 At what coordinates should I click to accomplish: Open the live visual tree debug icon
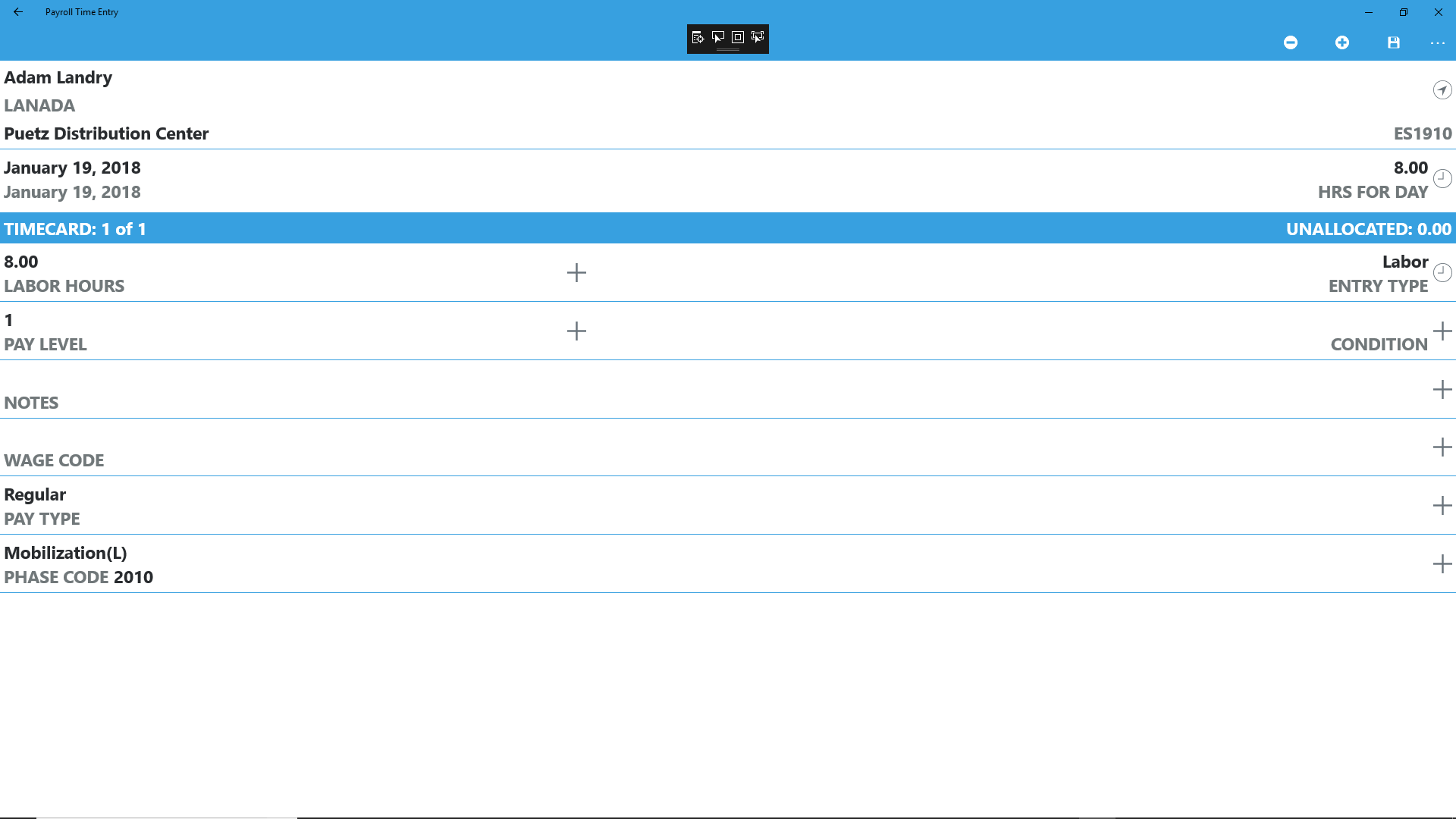point(698,37)
